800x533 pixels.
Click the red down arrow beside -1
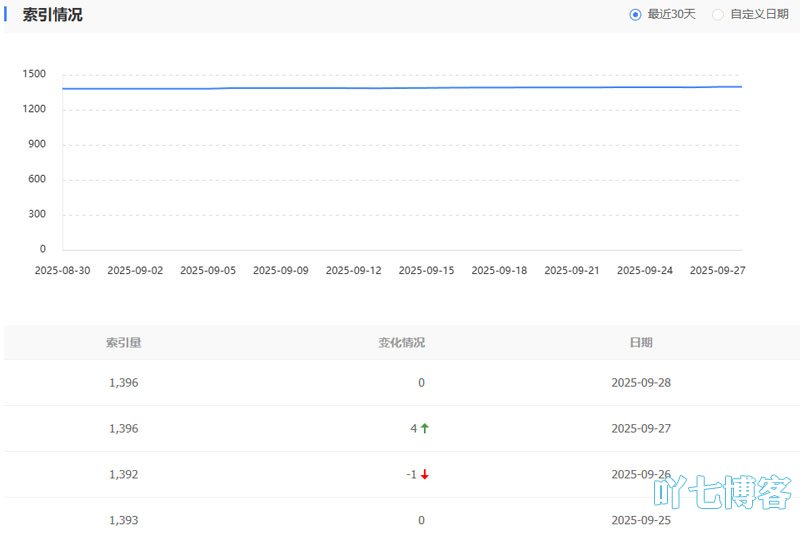point(425,474)
